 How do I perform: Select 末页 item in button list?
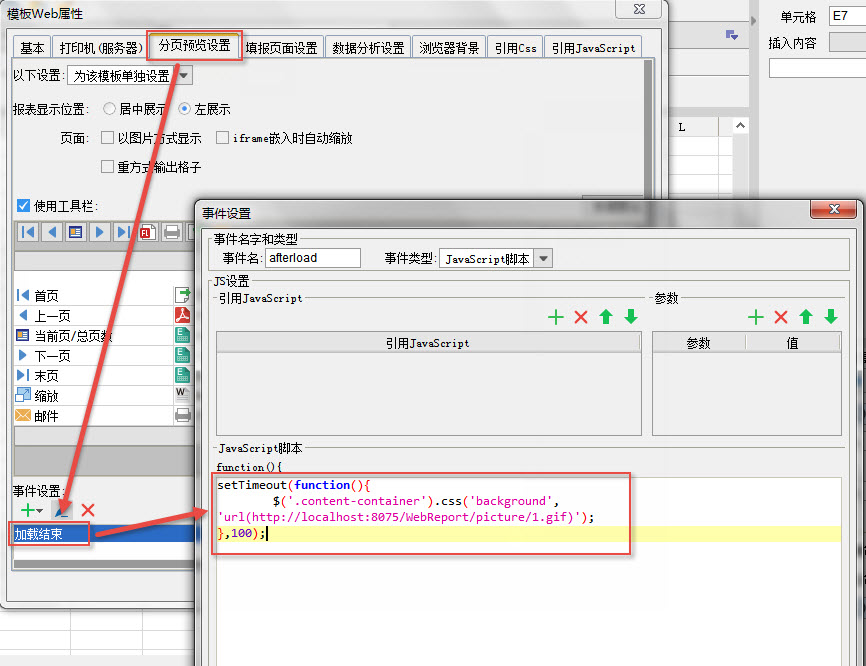pos(94,376)
